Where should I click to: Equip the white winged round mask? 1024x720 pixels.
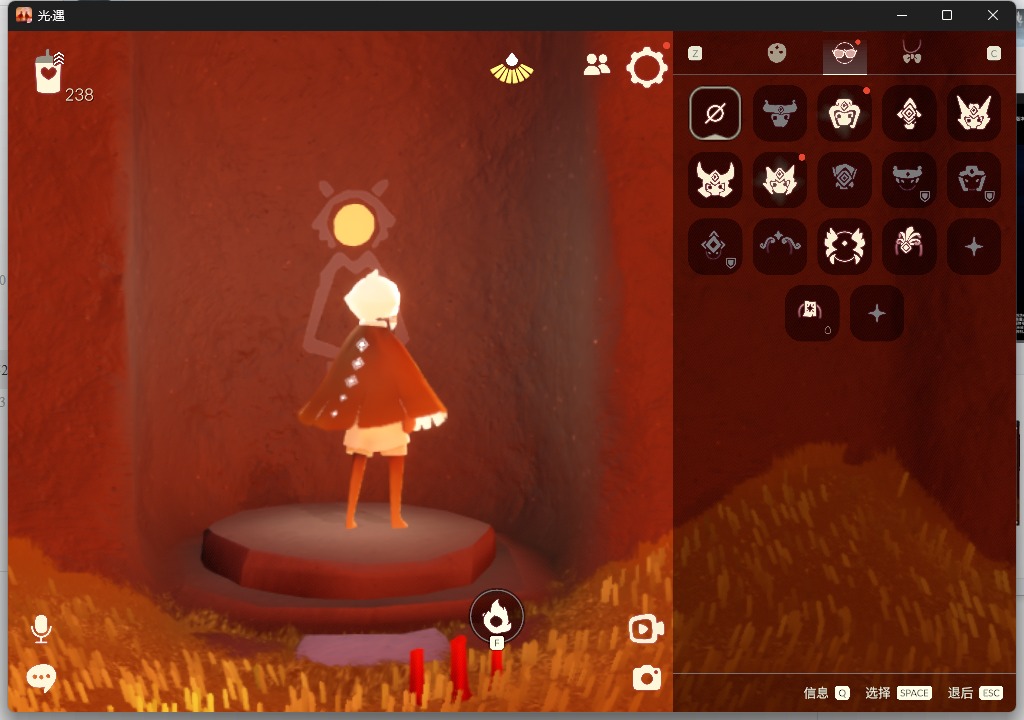pos(844,246)
